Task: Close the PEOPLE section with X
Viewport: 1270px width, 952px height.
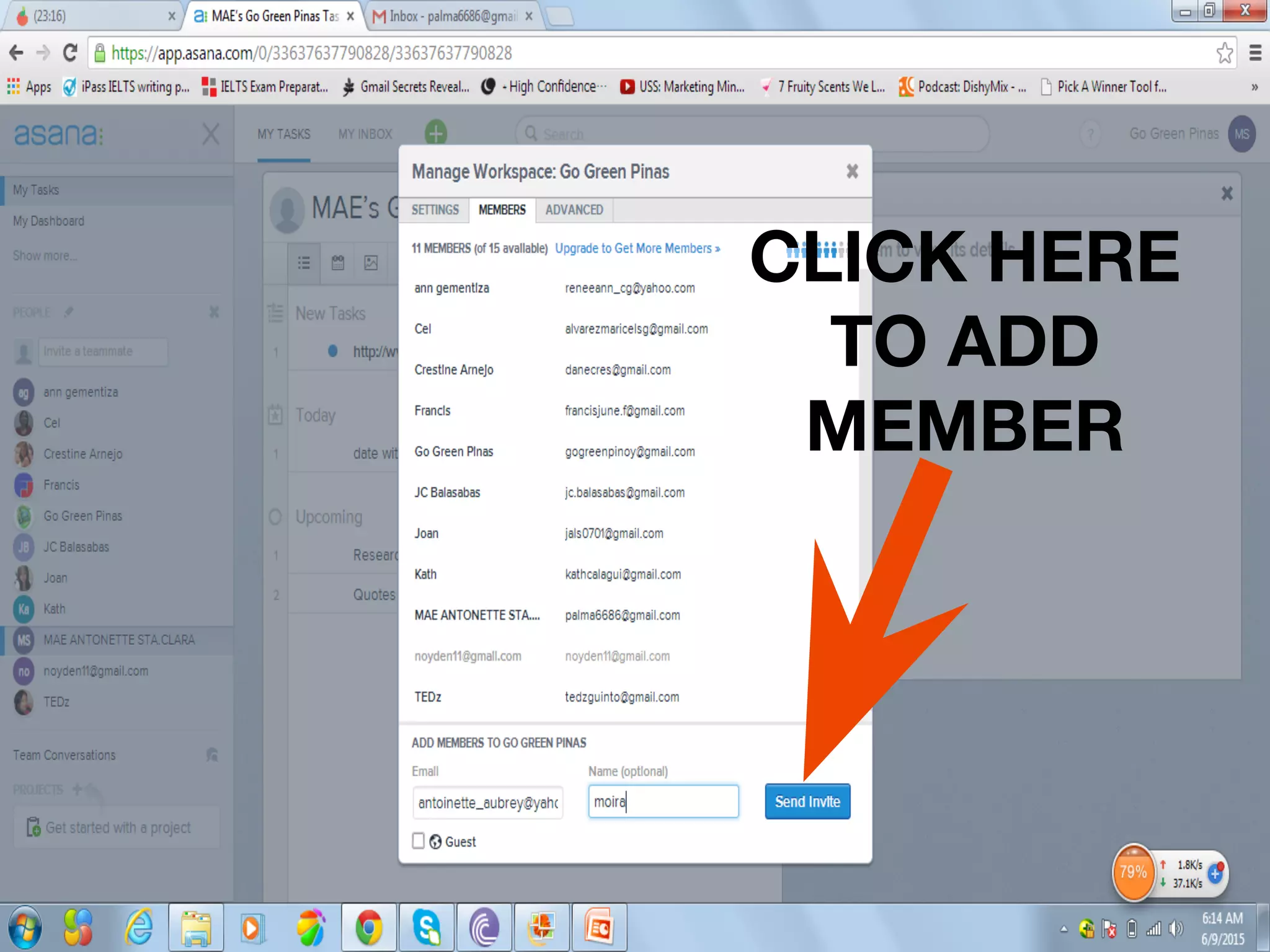Action: click(214, 312)
